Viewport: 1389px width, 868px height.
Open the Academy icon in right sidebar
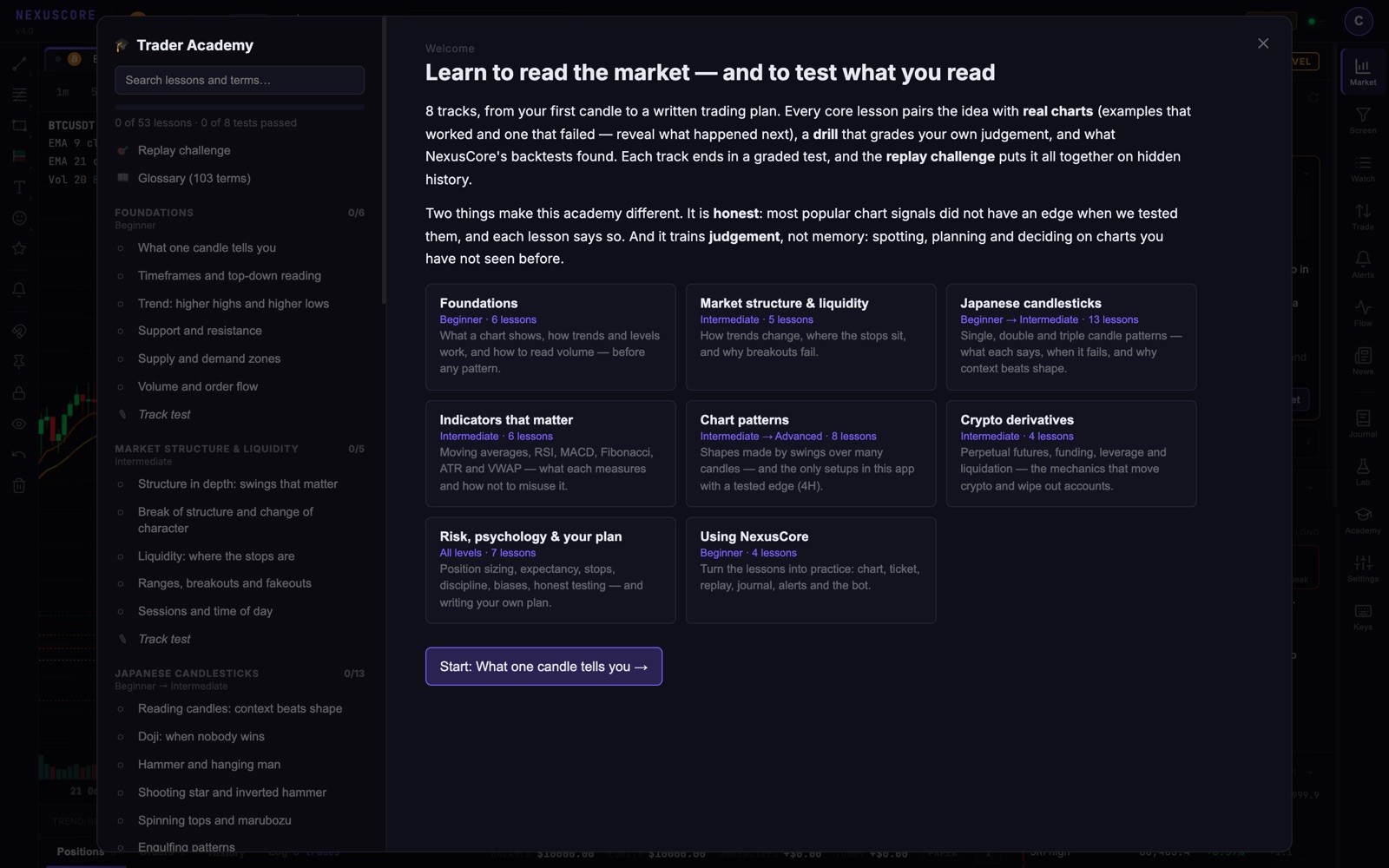tap(1362, 521)
